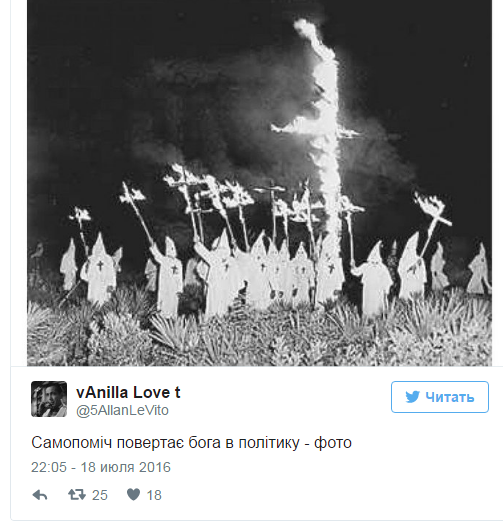This screenshot has height=525, width=503.
Task: Follow the account via the Читать button
Action: click(440, 397)
